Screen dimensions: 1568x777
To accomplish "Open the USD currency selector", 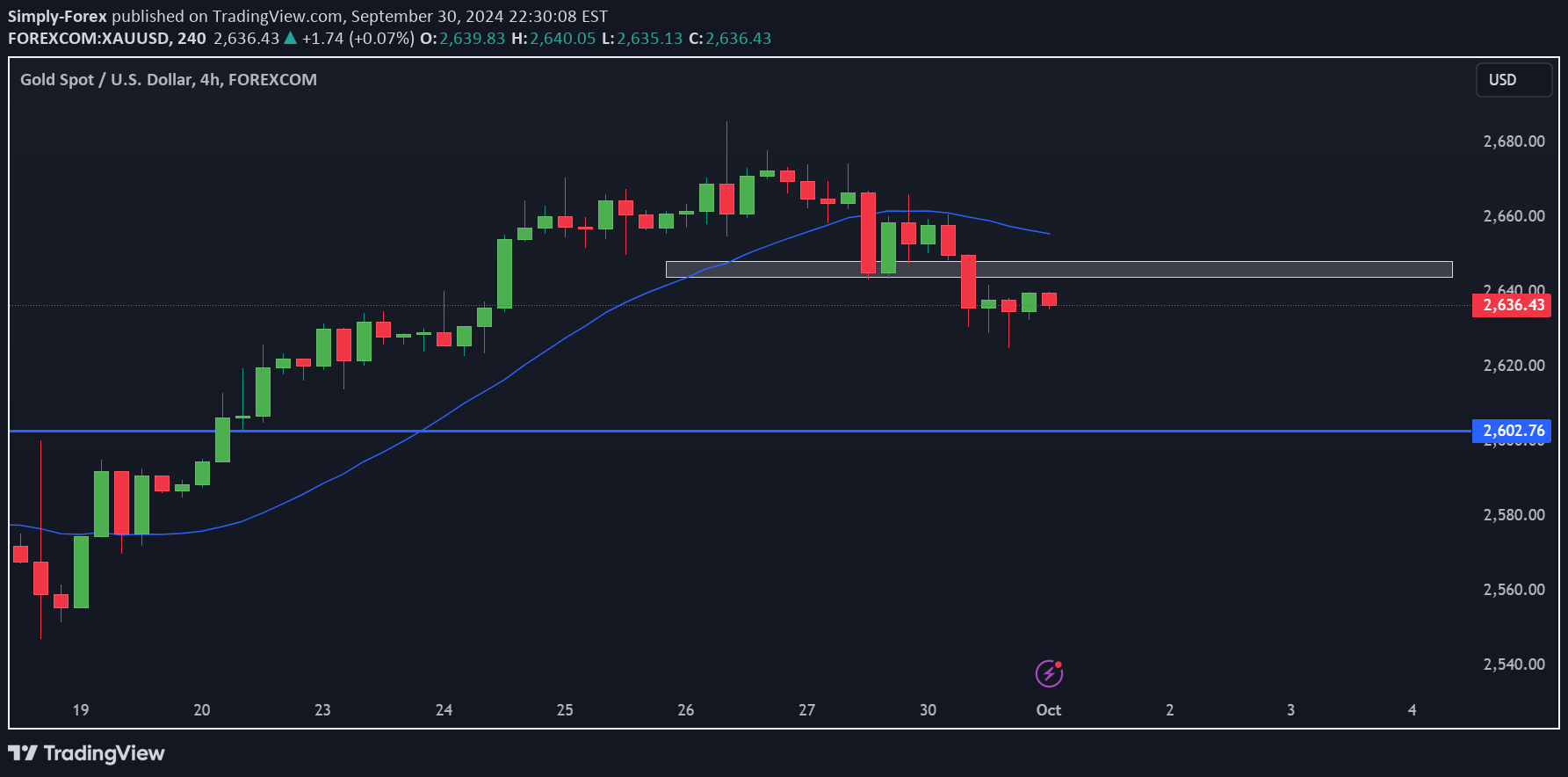I will [1514, 80].
